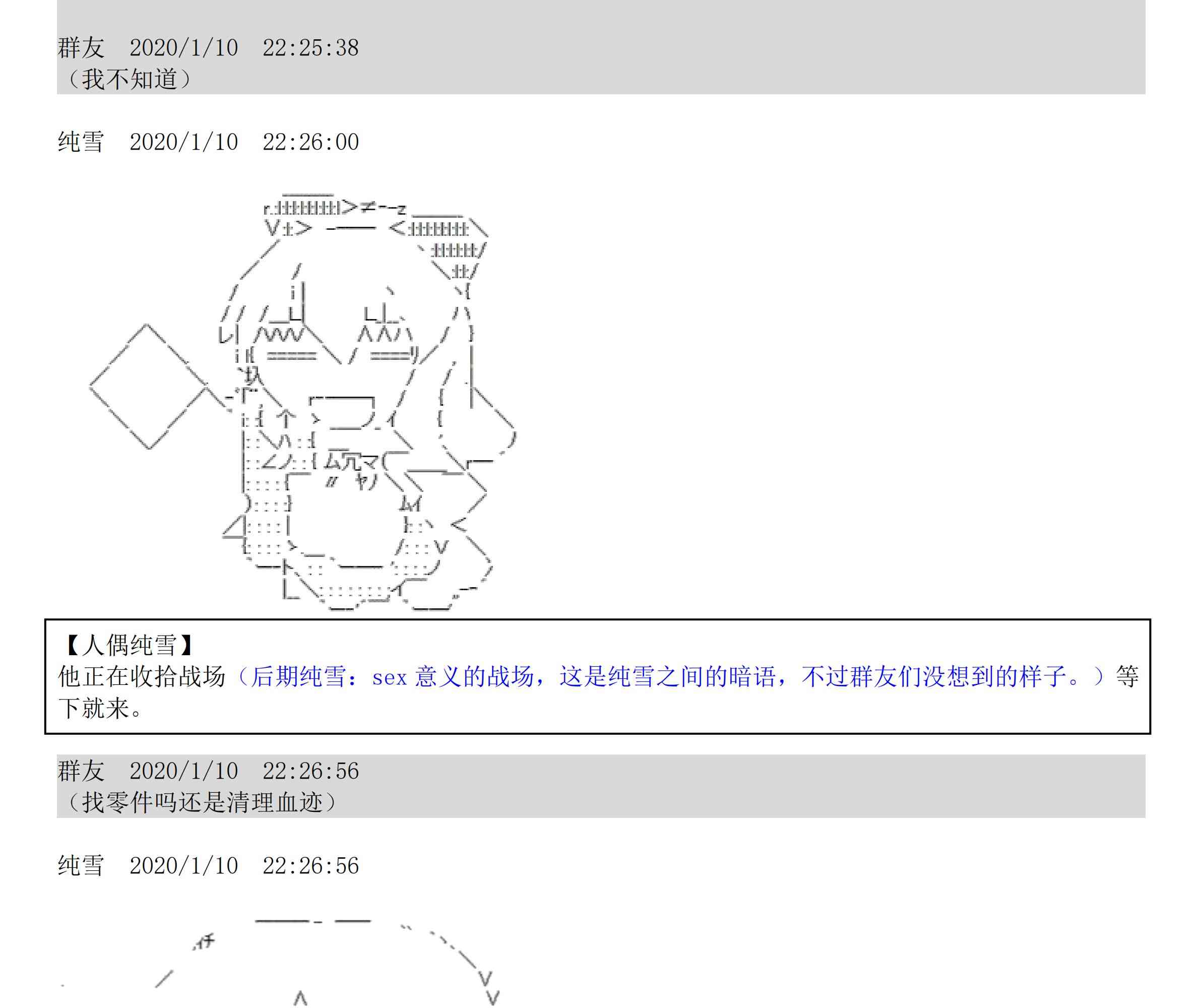Click the 纯雪 name at 22:26:56

coord(81,866)
